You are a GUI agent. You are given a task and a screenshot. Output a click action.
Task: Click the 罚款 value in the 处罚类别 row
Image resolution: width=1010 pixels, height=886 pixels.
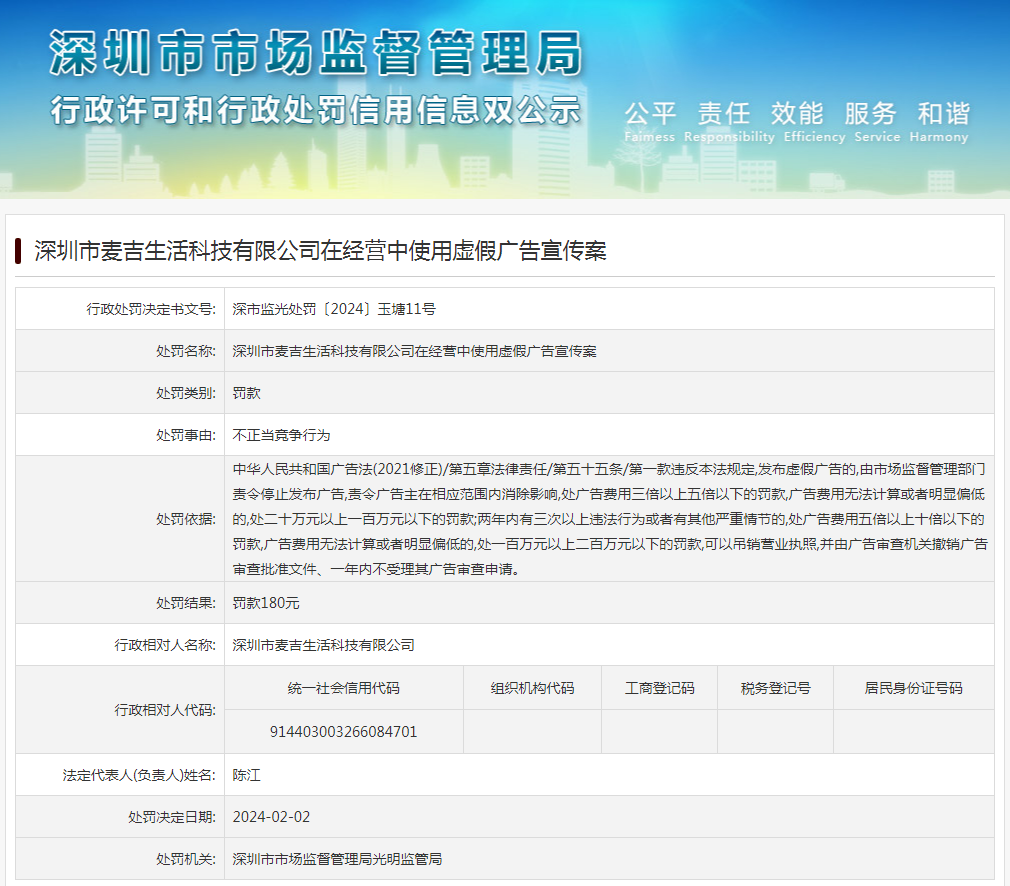pos(247,393)
